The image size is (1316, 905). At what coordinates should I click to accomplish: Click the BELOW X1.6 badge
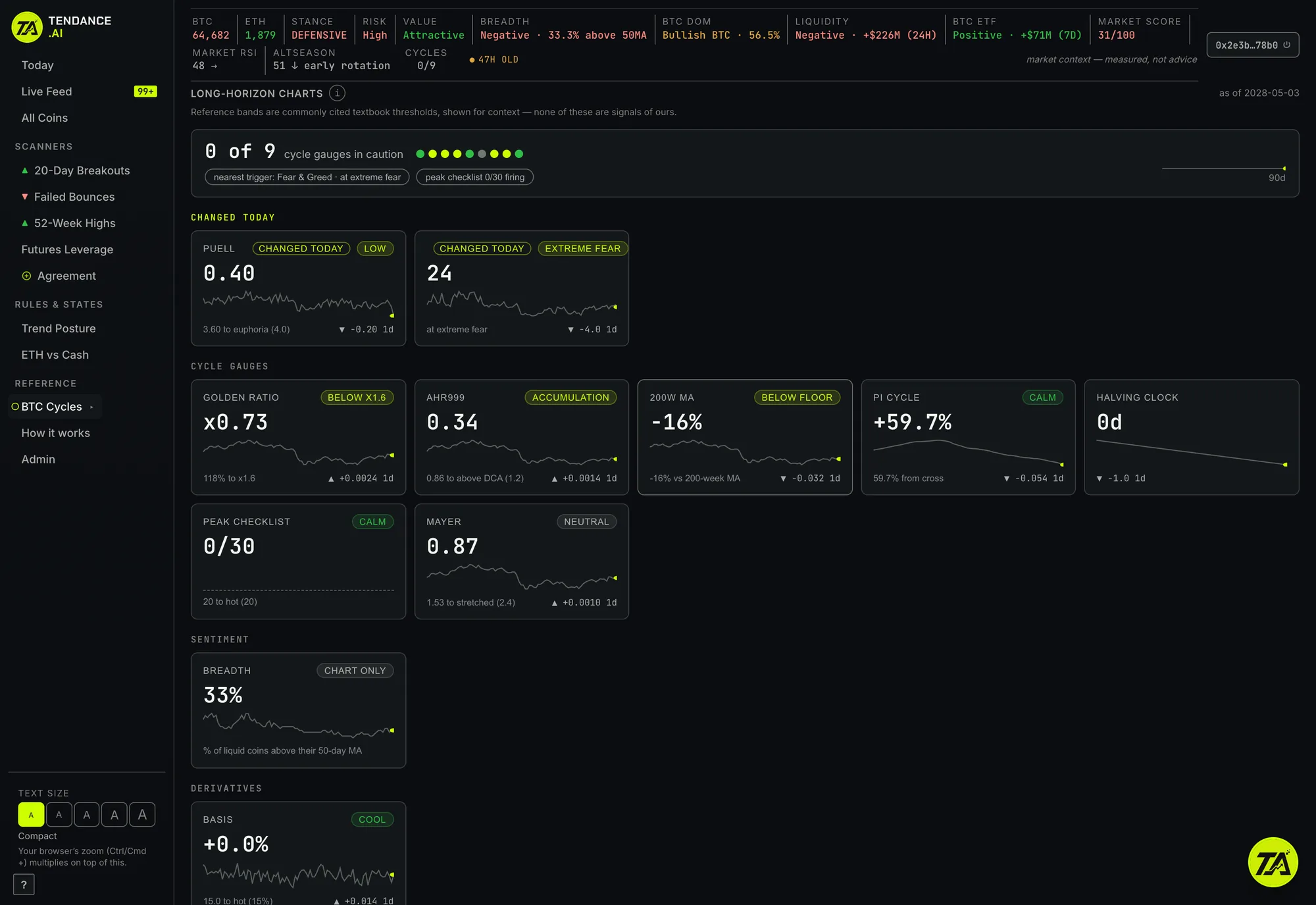tap(357, 398)
